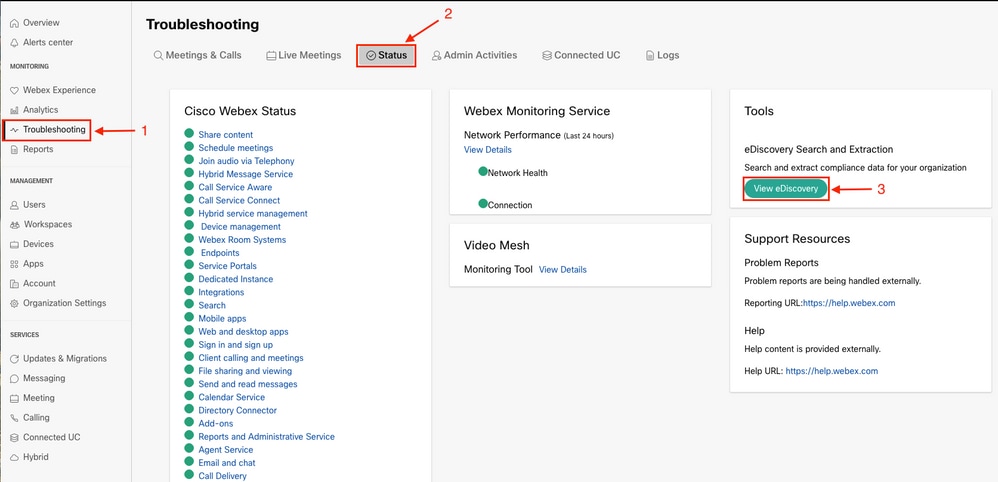Image resolution: width=998 pixels, height=482 pixels.
Task: Open Network Performance View Details link
Action: pos(488,150)
